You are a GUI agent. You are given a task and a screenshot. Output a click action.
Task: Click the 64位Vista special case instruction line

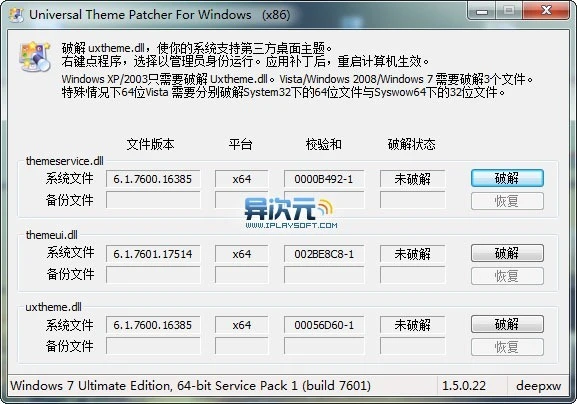[x=283, y=92]
